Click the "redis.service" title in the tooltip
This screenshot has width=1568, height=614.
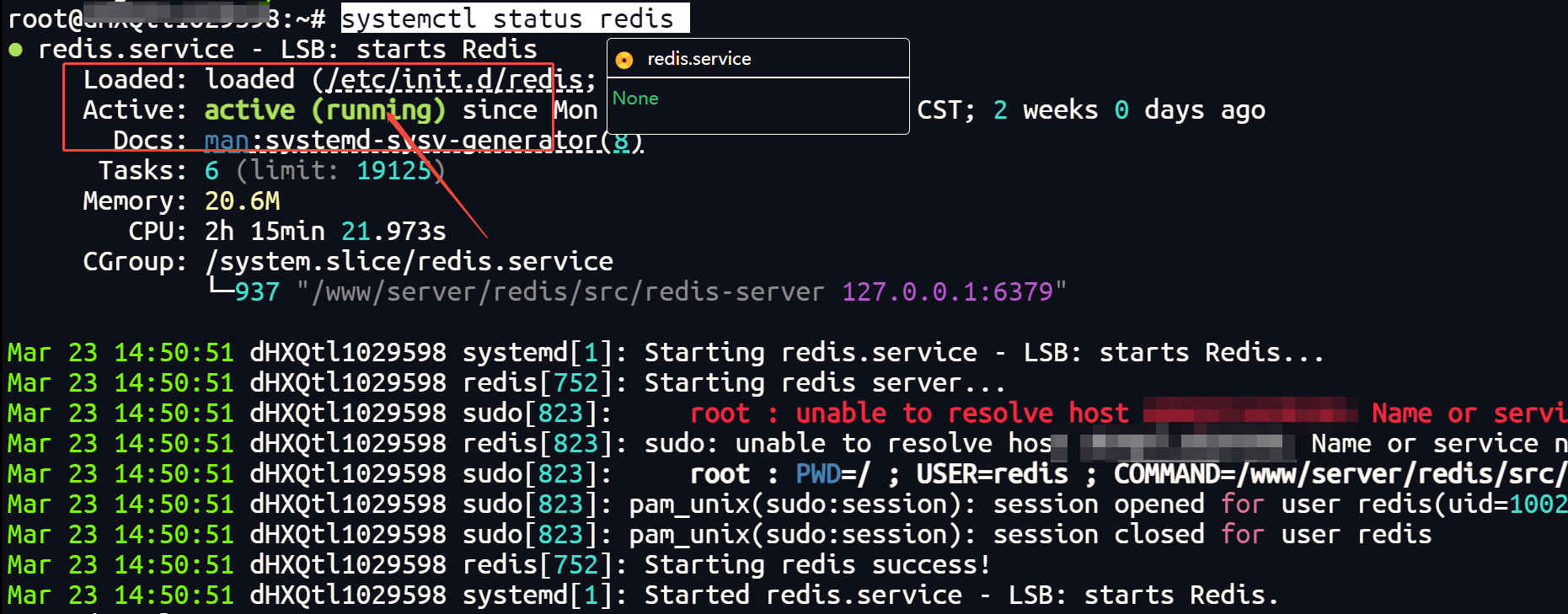pos(699,59)
